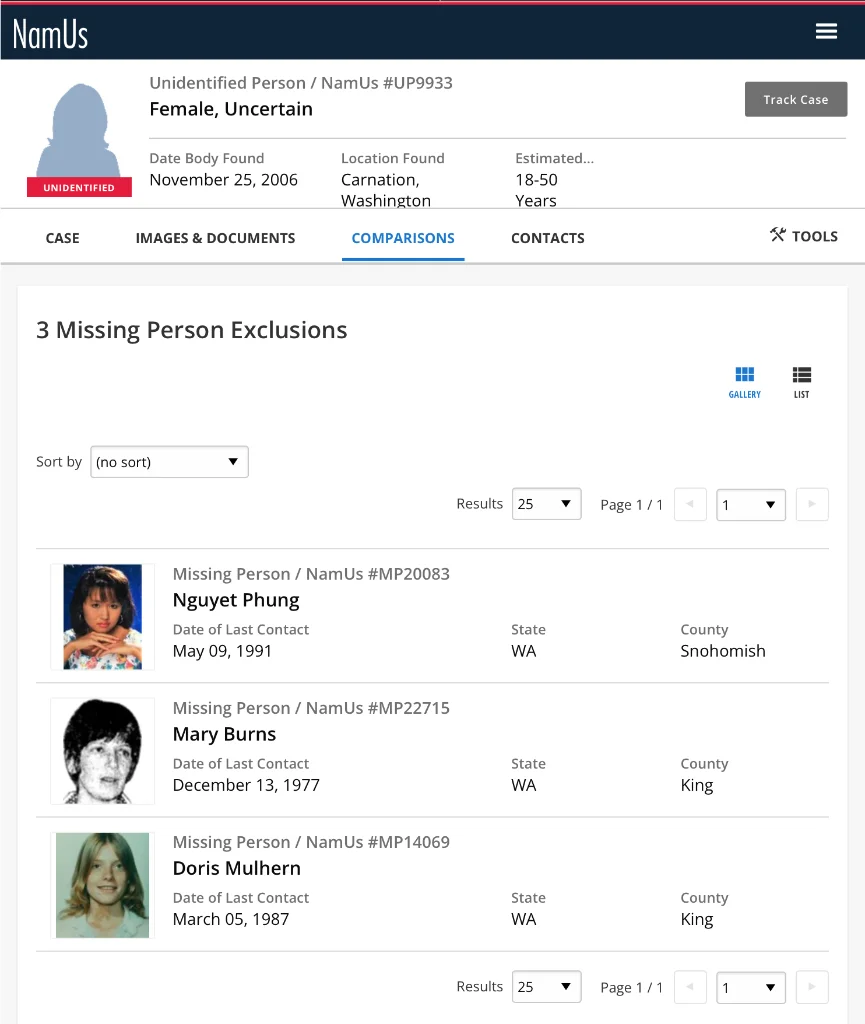Open the Images & Documents tab
Viewport: 865px width, 1024px height.
215,238
